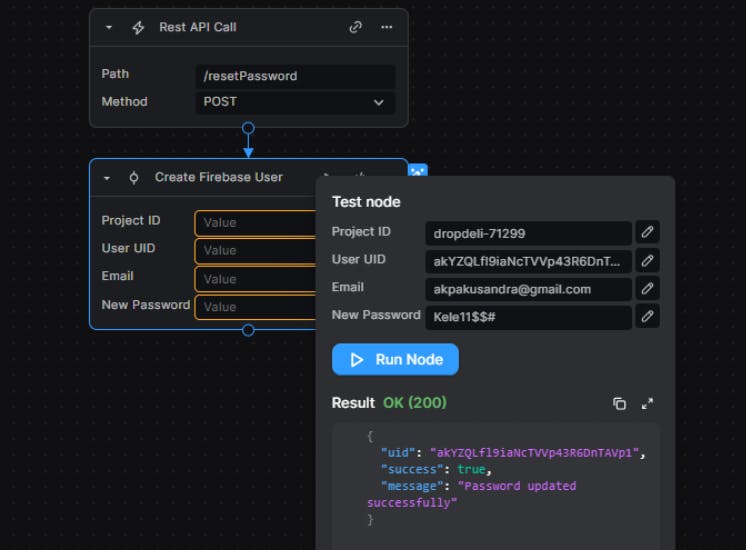
Task: Open the Method dropdown showing POST
Action: (295, 102)
